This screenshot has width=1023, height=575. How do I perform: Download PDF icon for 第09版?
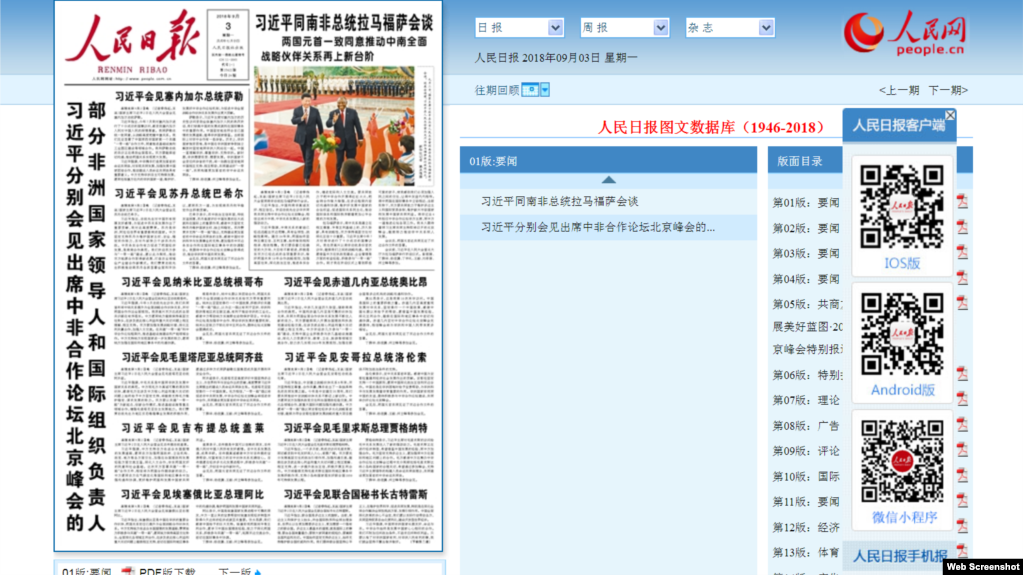tap(962, 450)
